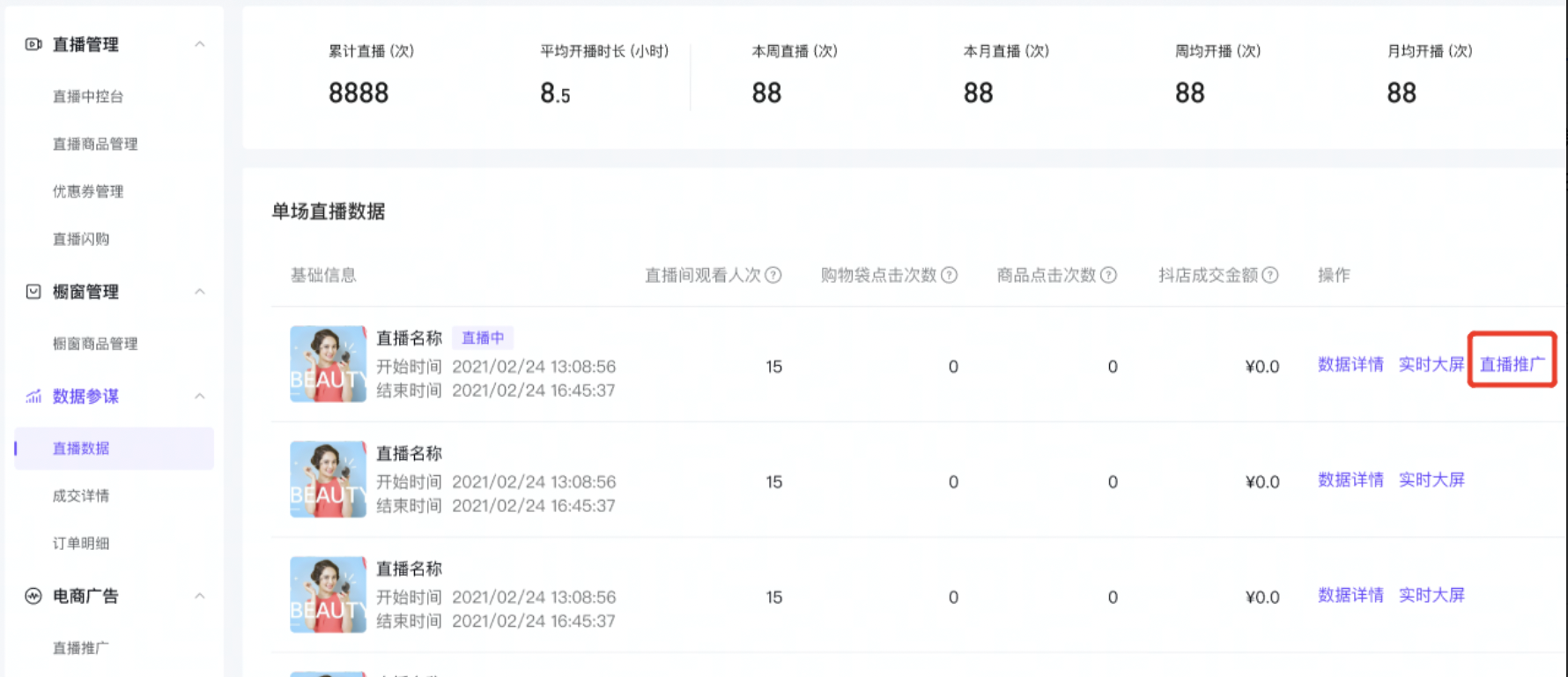Click the 单场直播数据 heading
Image resolution: width=1568 pixels, height=677 pixels.
[329, 212]
